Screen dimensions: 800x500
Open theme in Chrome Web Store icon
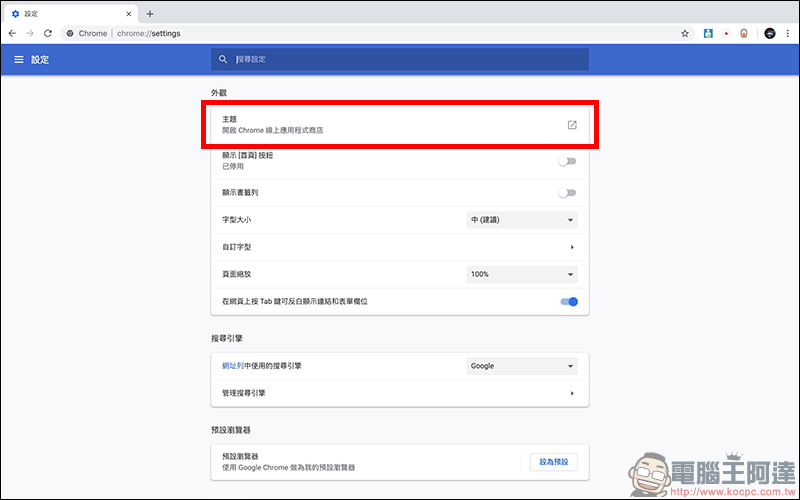[x=572, y=125]
